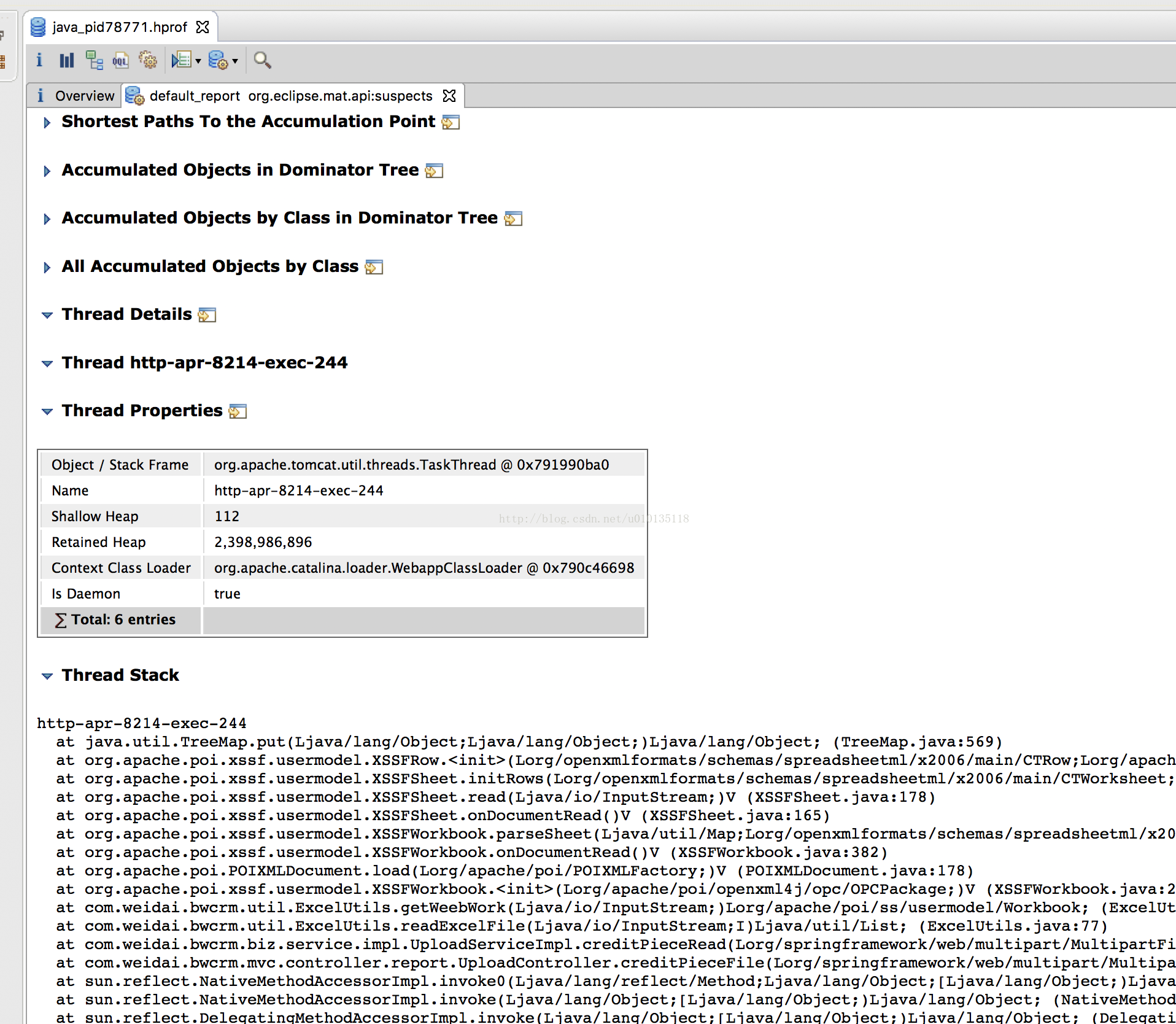Open Shortest Paths section in new pane icon

pos(451,123)
